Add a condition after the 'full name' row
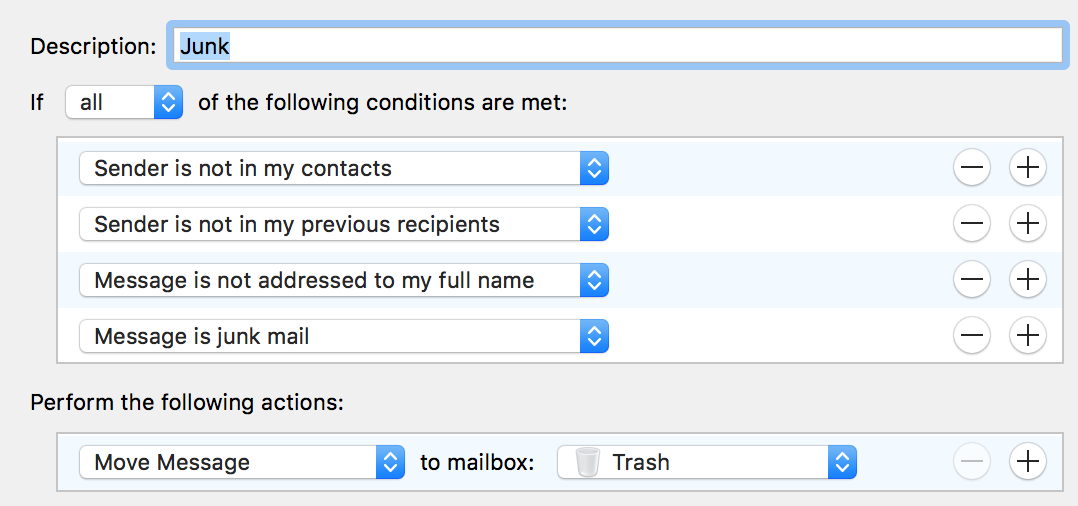Image resolution: width=1078 pixels, height=506 pixels. pyautogui.click(x=1027, y=281)
